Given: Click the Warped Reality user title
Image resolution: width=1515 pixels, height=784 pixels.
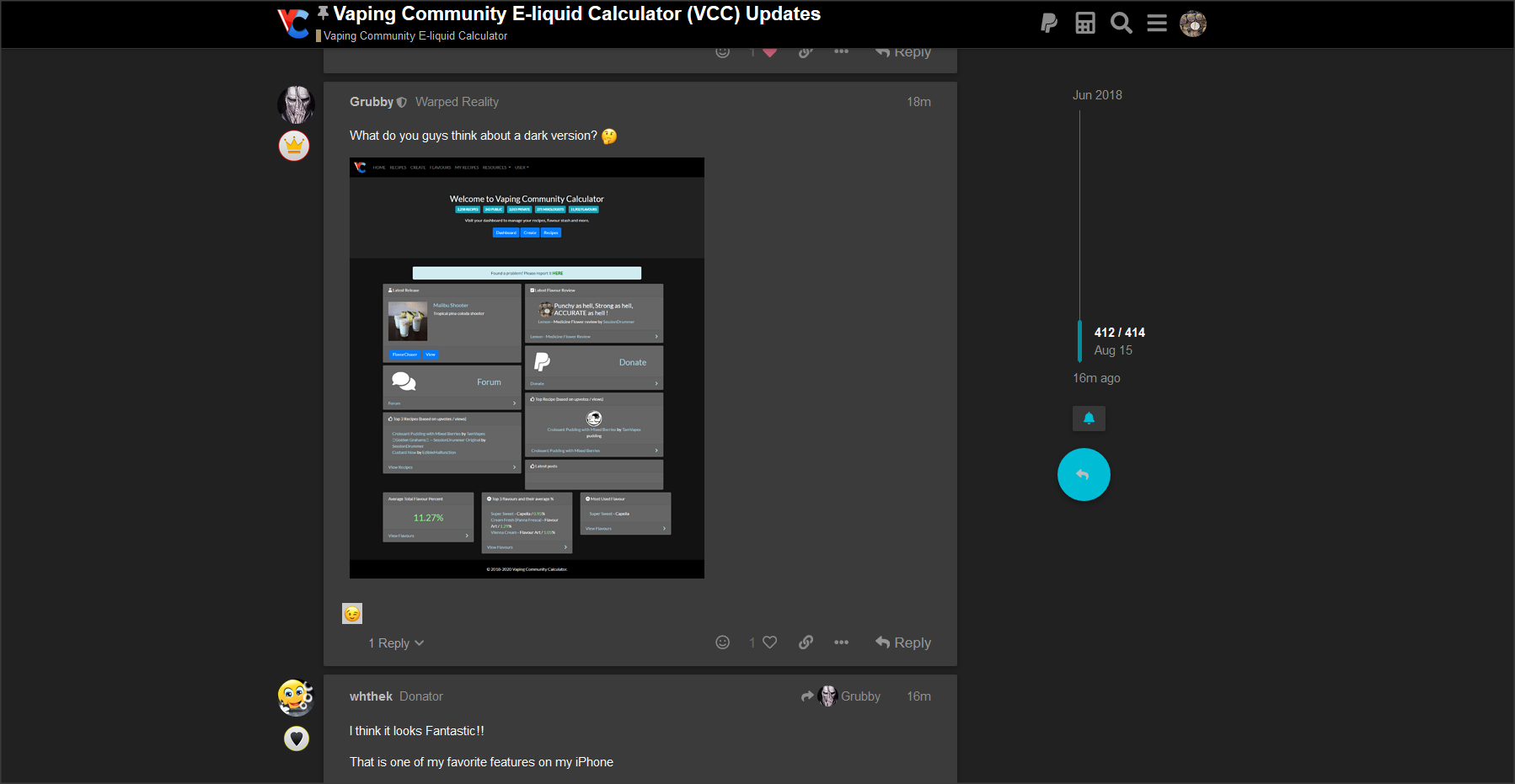Looking at the screenshot, I should (457, 102).
